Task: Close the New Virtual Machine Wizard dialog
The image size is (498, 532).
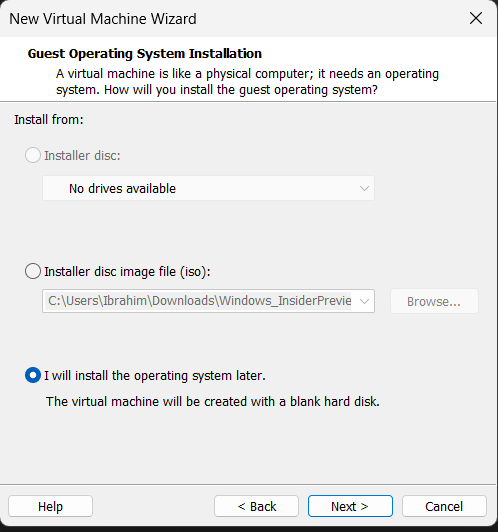Action: 476,18
